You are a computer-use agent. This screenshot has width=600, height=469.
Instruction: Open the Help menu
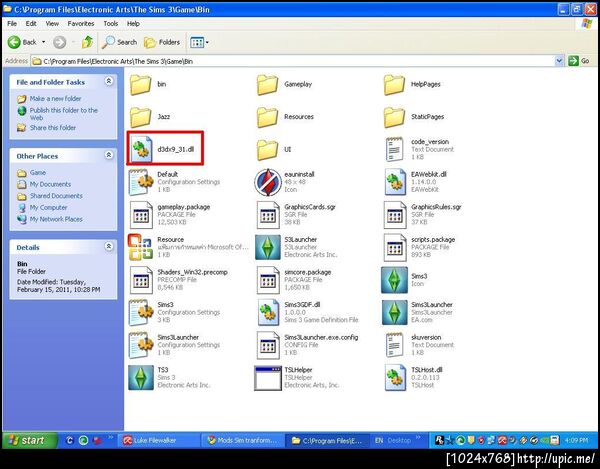(133, 24)
